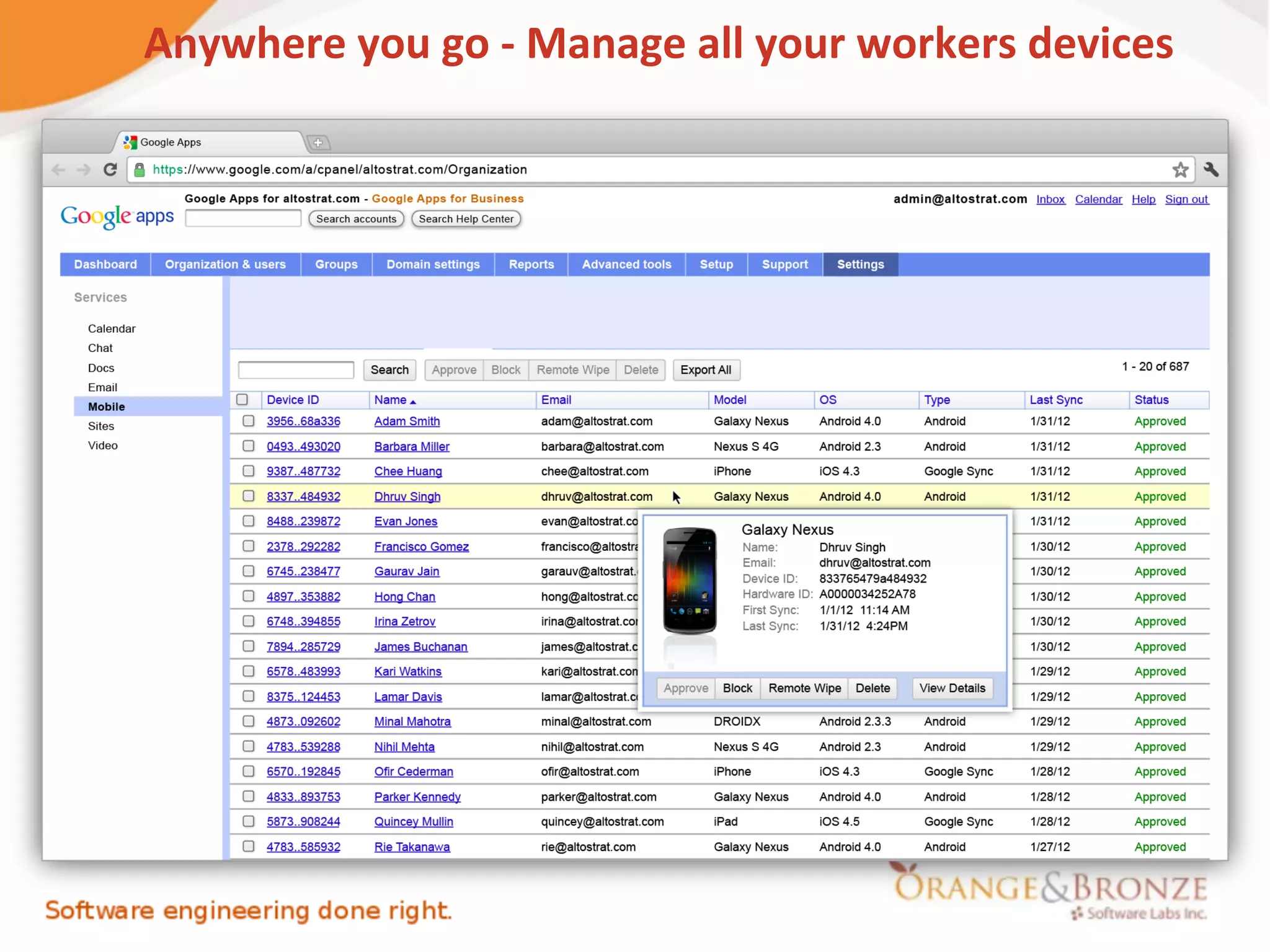Open the Support tab
The height and width of the screenshot is (952, 1270).
pyautogui.click(x=785, y=264)
